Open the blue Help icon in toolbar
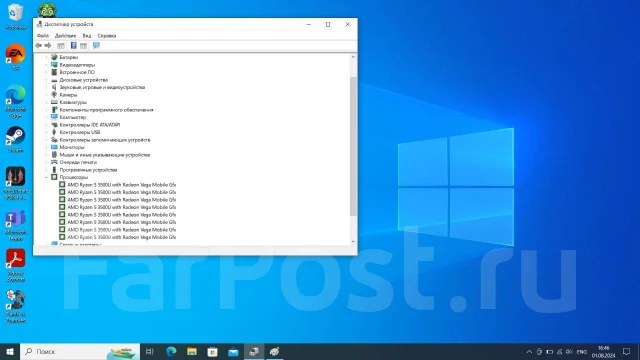This screenshot has height=360, width=640. click(x=73, y=45)
